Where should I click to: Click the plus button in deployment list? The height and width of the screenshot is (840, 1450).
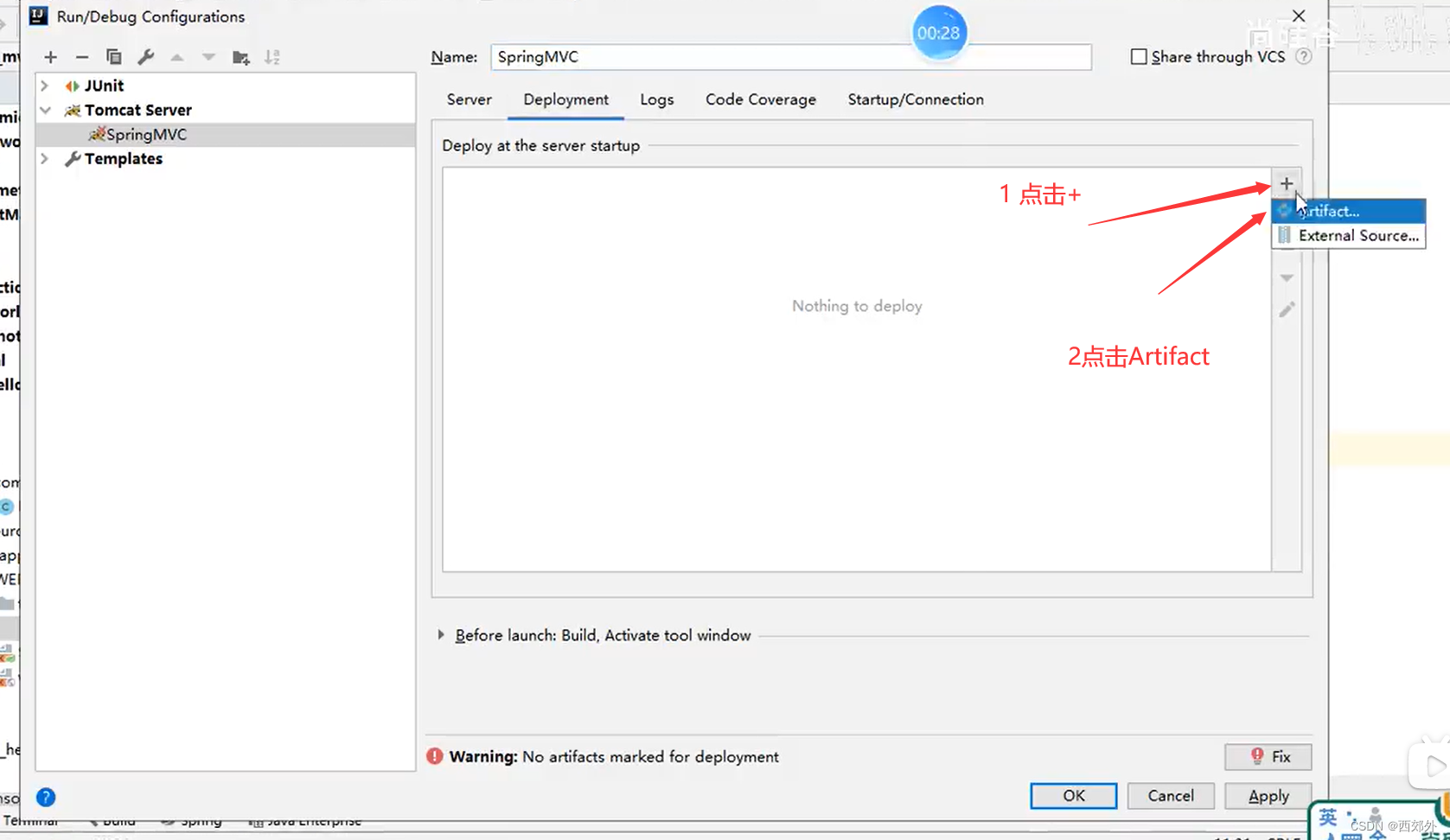1287,183
